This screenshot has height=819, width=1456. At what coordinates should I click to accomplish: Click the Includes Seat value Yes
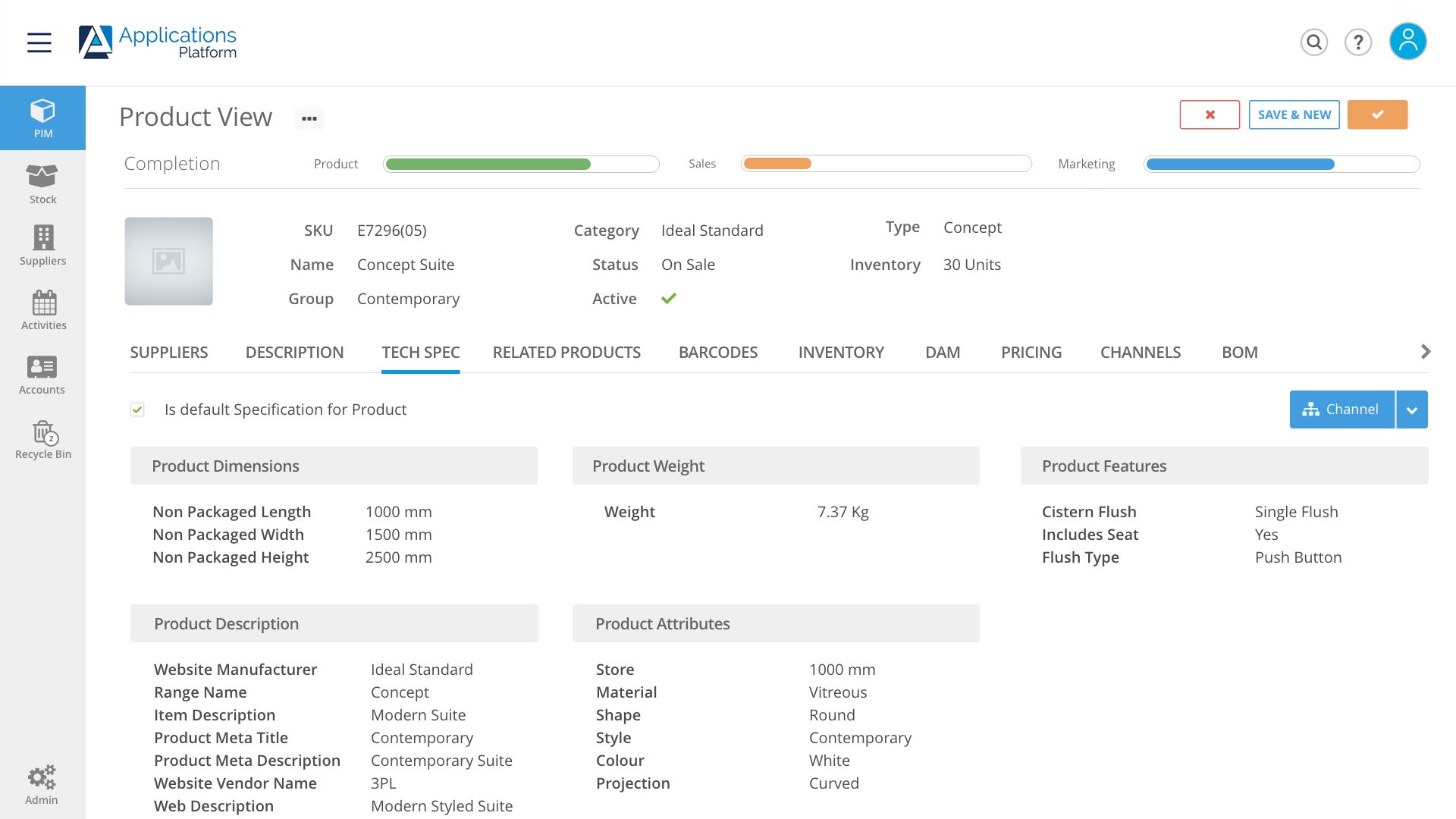pyautogui.click(x=1266, y=535)
